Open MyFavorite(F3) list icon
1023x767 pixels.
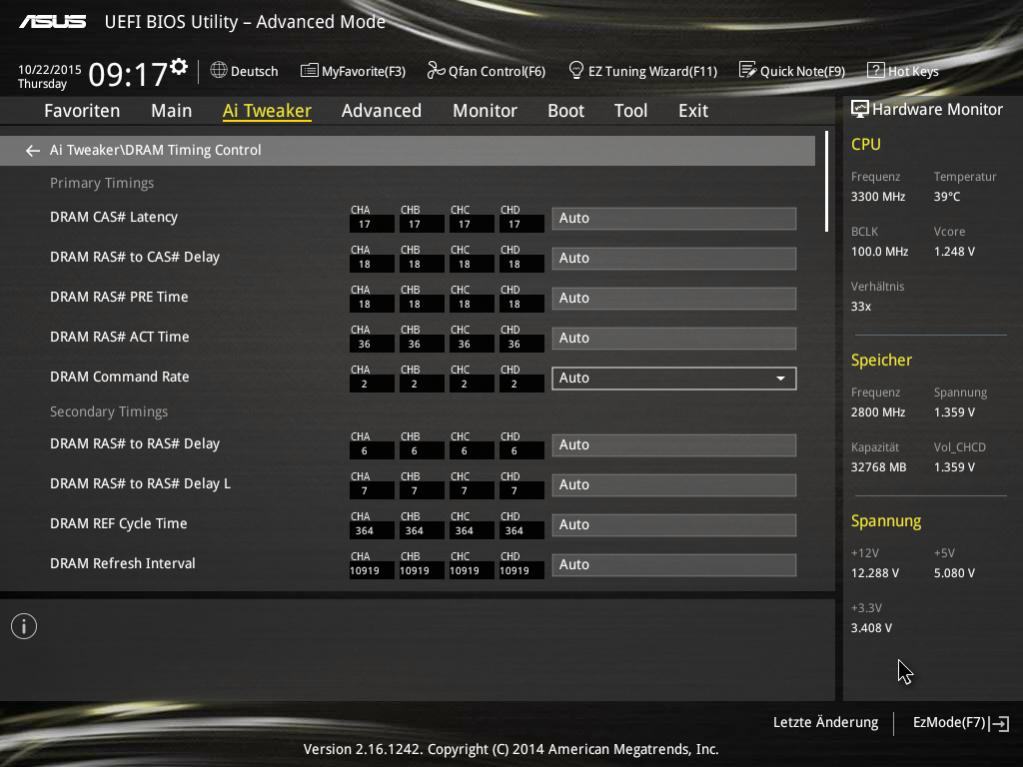pyautogui.click(x=309, y=70)
